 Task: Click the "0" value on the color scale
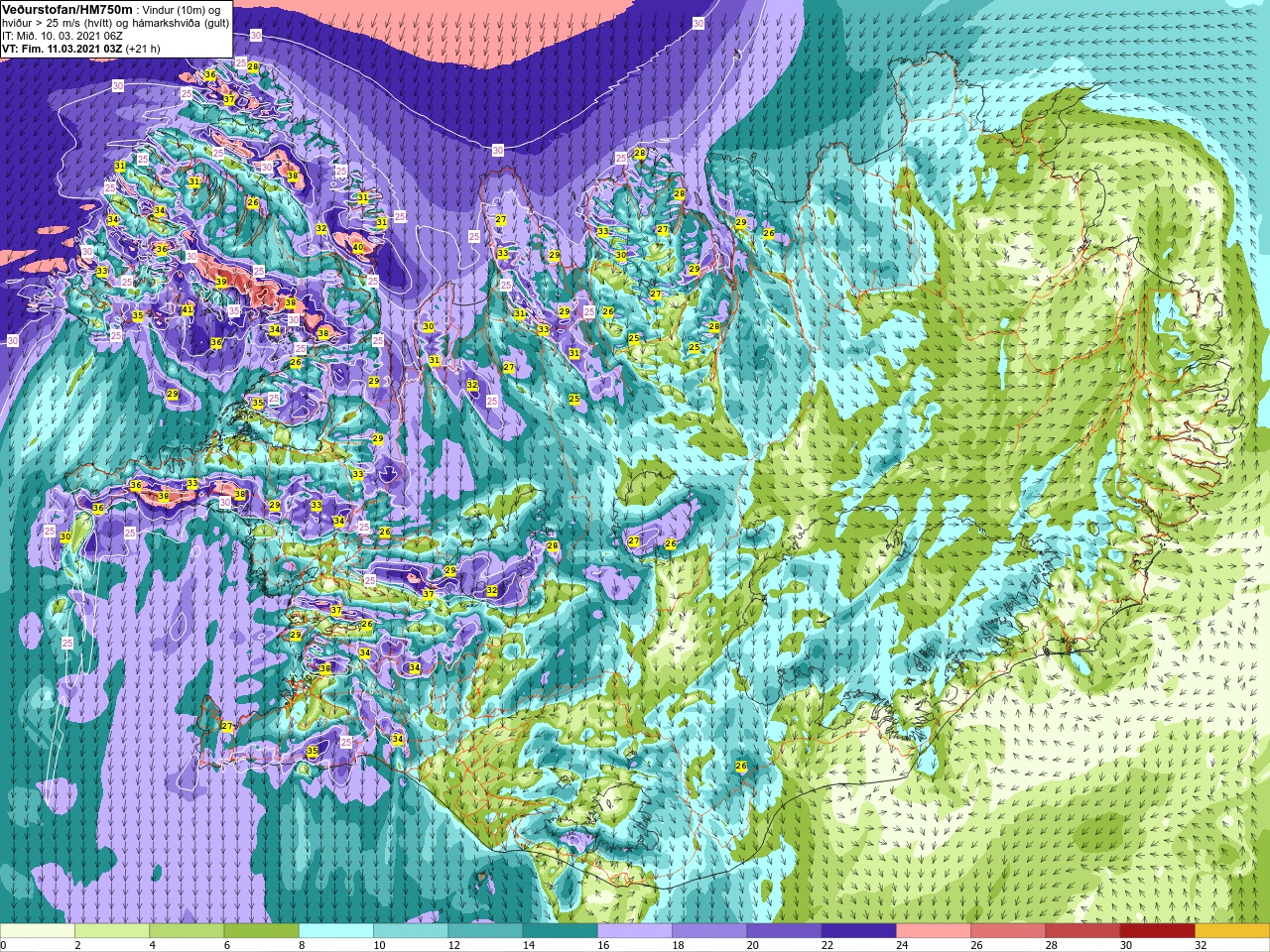4,945
